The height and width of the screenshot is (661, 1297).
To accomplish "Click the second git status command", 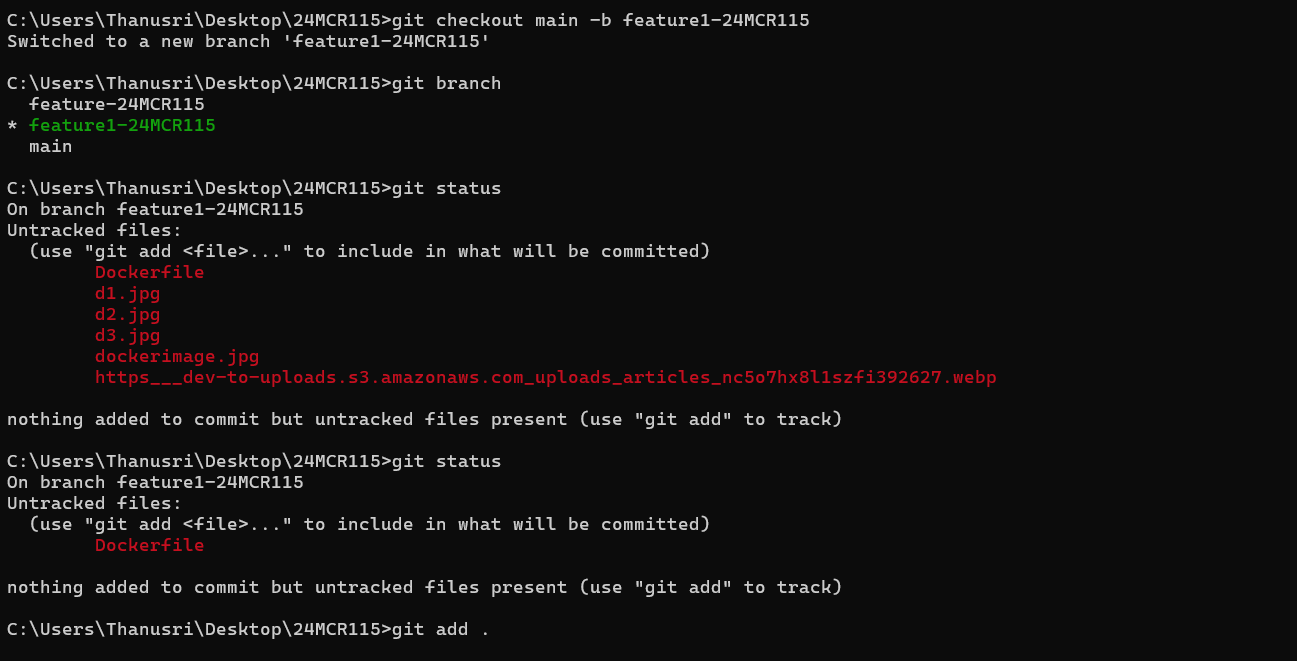I will (447, 461).
